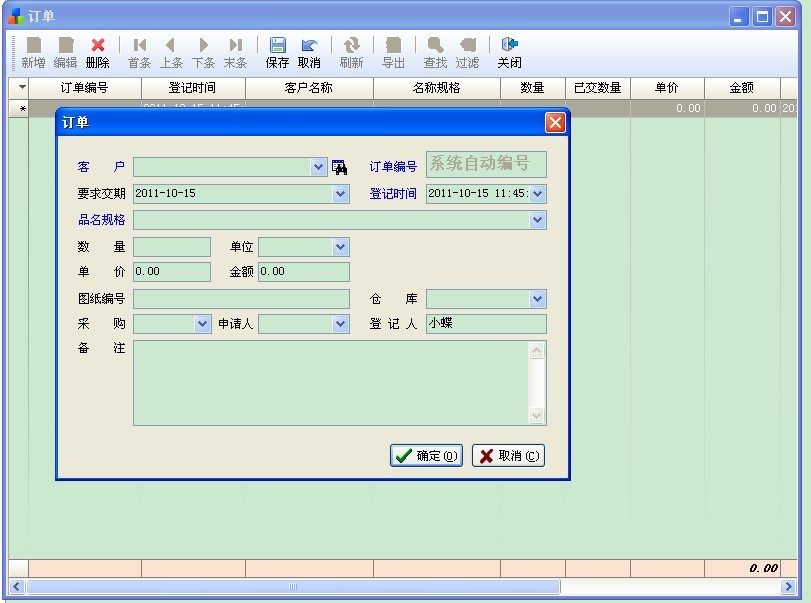The height and width of the screenshot is (603, 811).
Task: Click into the 备注 remarks text area
Action: click(x=330, y=383)
